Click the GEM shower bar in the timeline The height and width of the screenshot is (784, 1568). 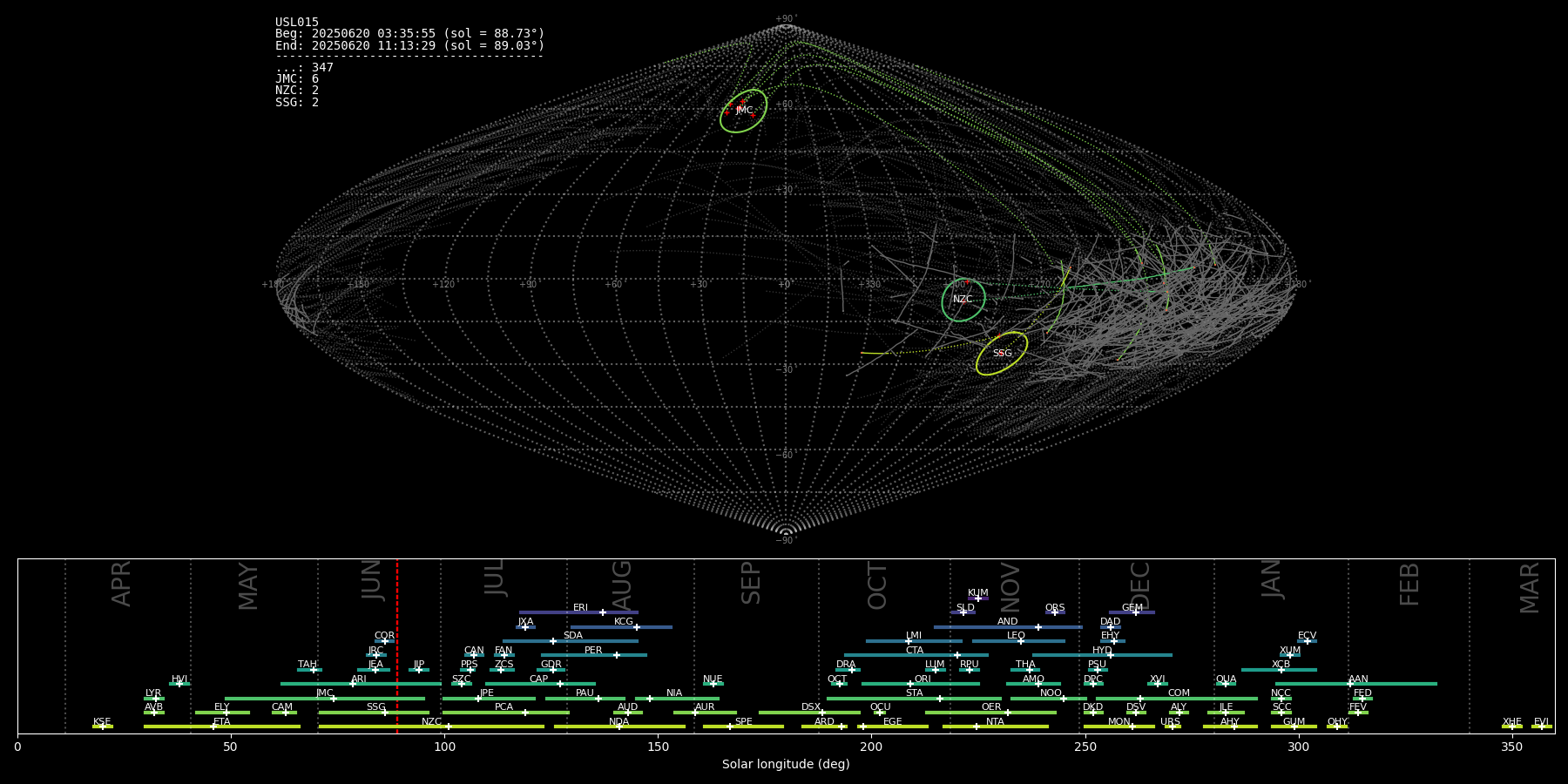click(x=1132, y=612)
